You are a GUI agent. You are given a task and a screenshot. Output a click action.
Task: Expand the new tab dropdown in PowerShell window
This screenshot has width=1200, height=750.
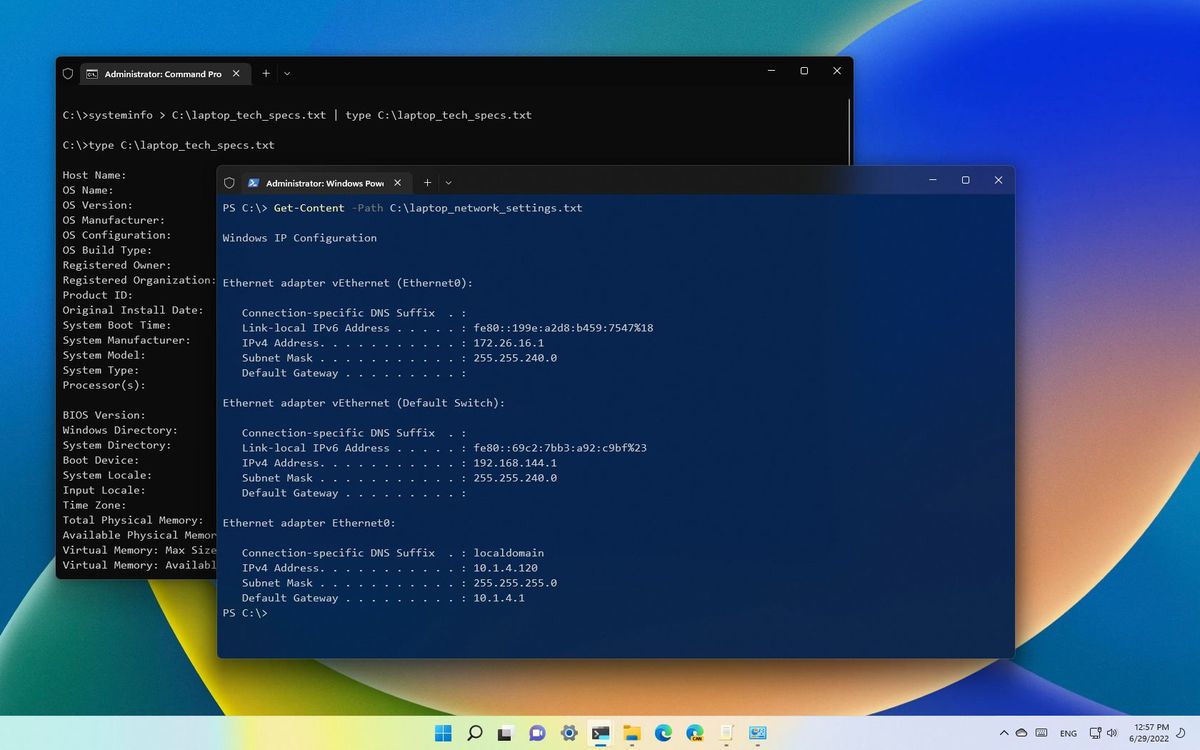[x=448, y=182]
